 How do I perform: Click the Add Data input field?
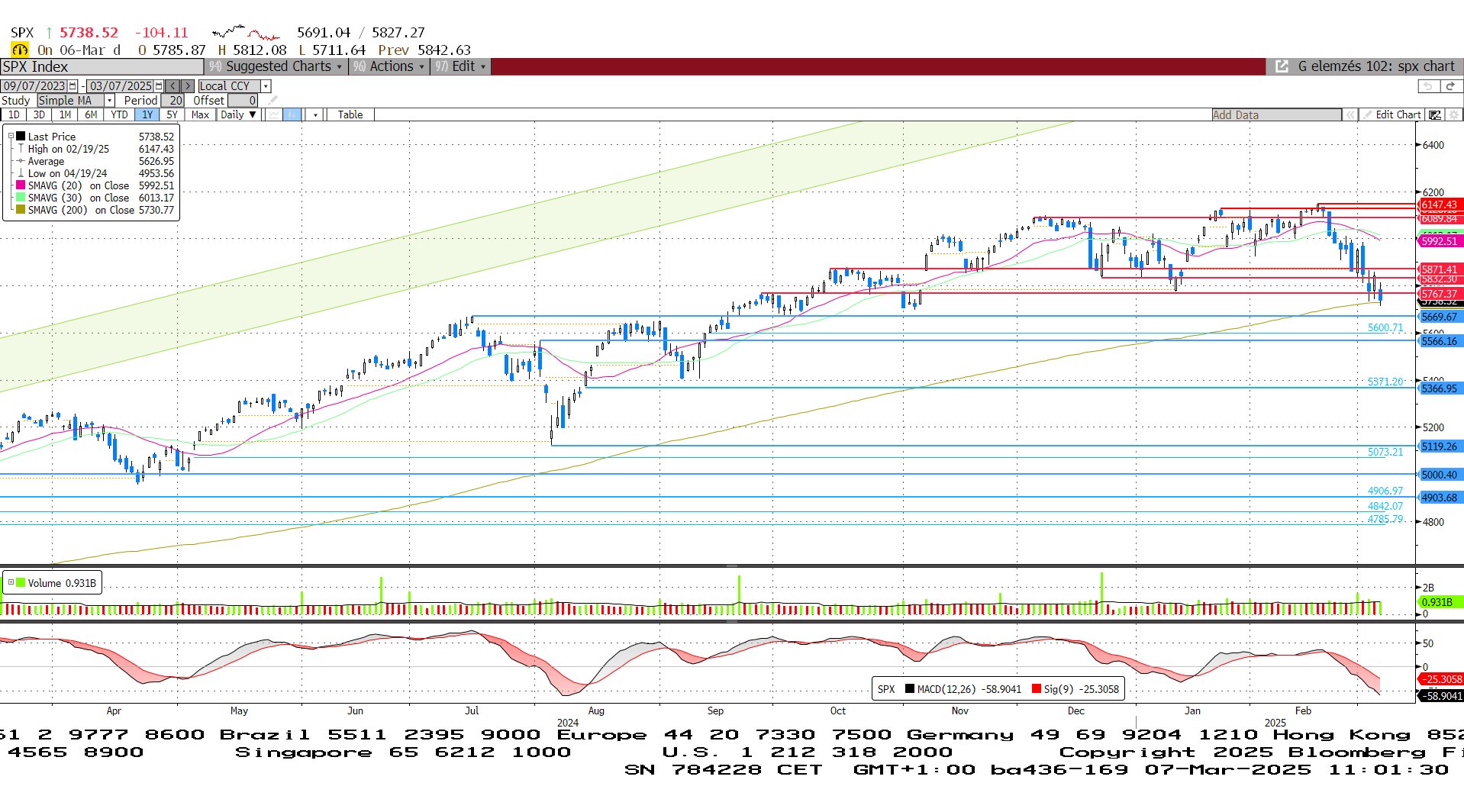coord(1276,114)
